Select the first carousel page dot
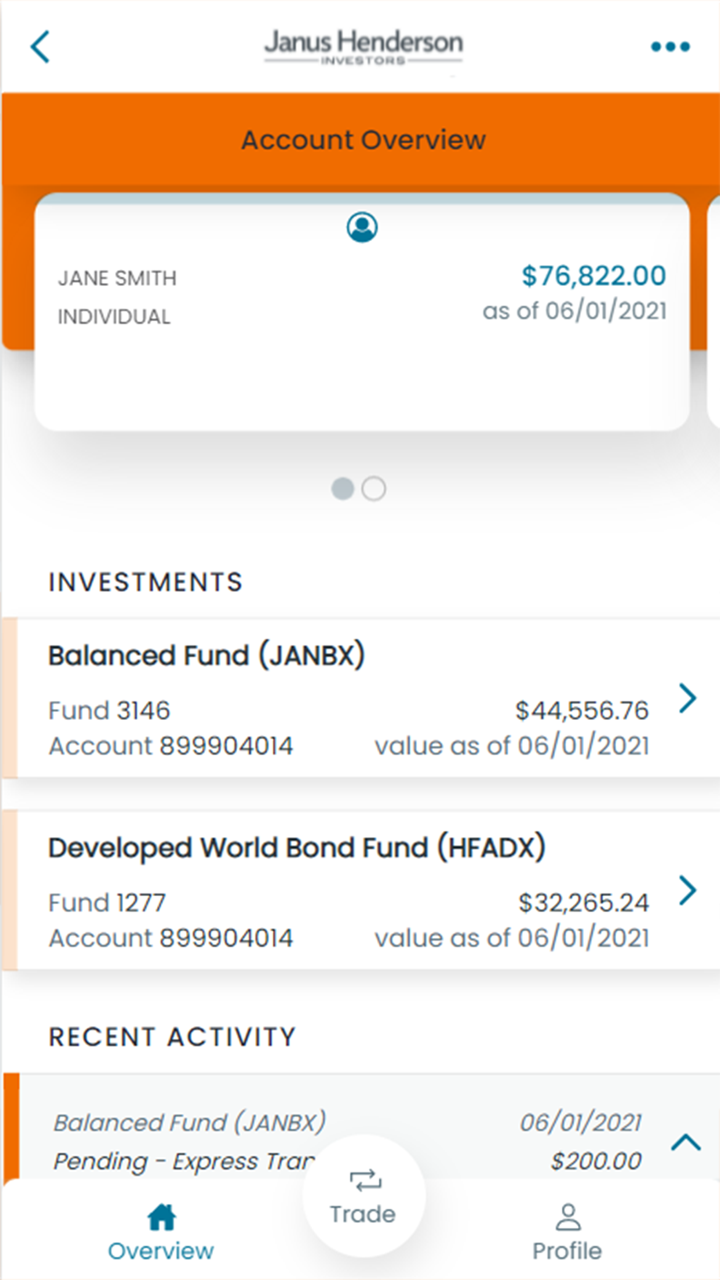This screenshot has width=720, height=1280. tap(343, 489)
